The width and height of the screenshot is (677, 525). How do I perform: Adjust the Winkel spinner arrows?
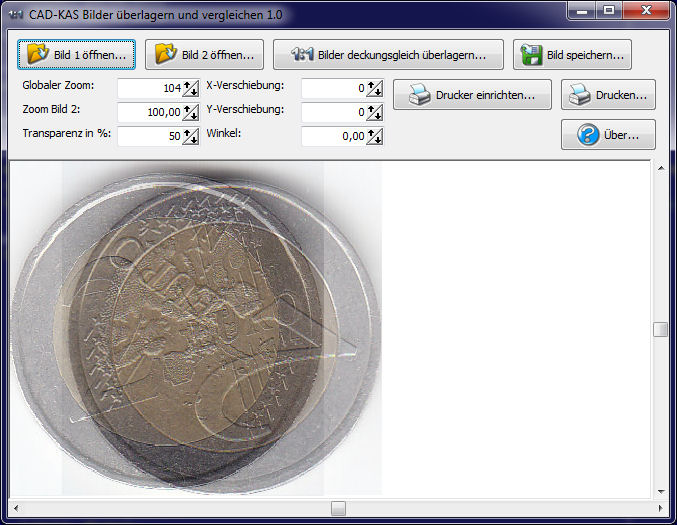pyautogui.click(x=375, y=136)
